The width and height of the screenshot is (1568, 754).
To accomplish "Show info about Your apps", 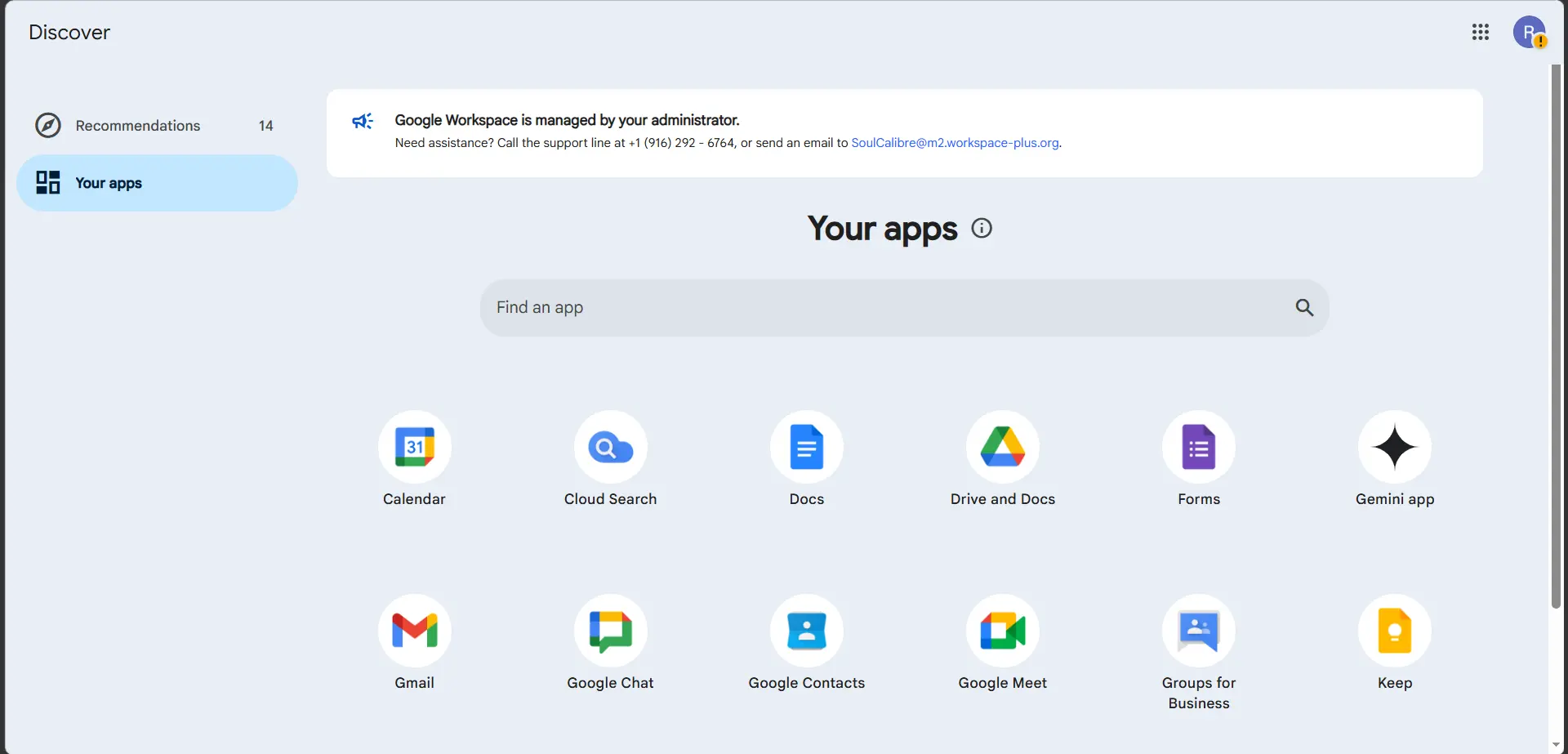I will (x=982, y=229).
